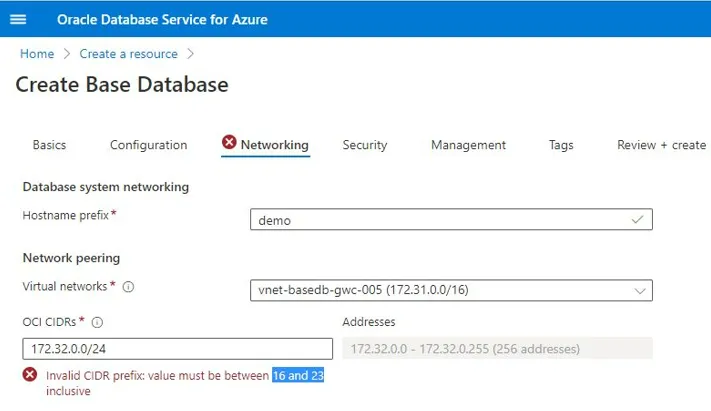711x411 pixels.
Task: Click the 'Network peering' heading
Action: pos(71,258)
